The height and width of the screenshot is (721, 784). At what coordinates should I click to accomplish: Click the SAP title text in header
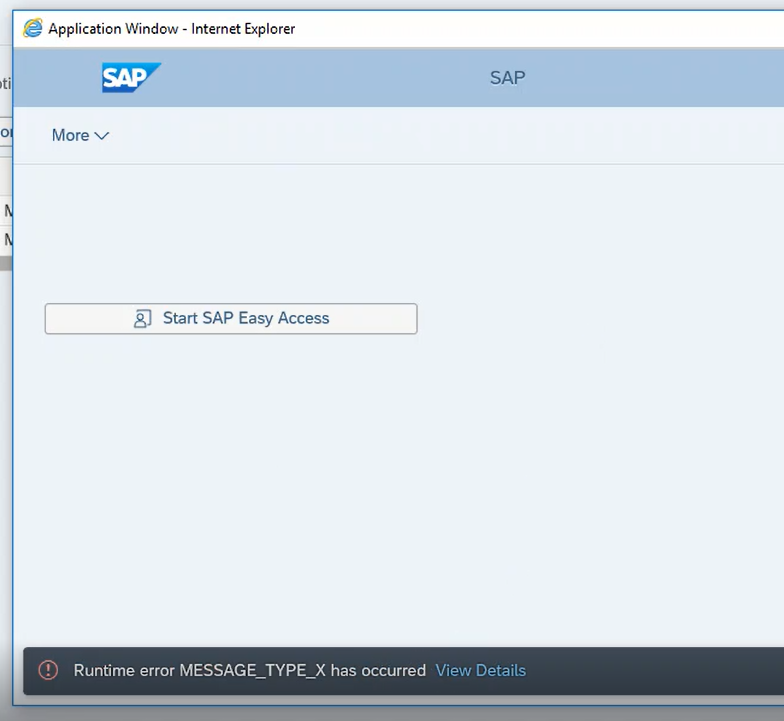point(508,78)
